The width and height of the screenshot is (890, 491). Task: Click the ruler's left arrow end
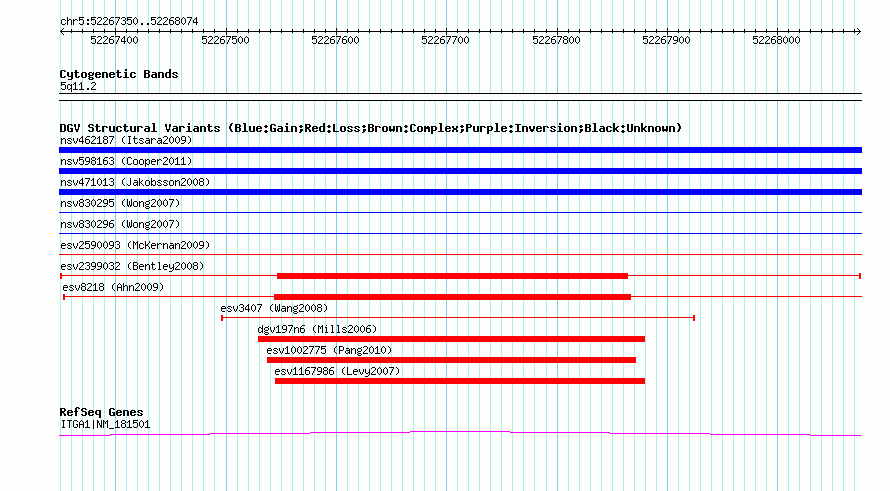[62, 32]
